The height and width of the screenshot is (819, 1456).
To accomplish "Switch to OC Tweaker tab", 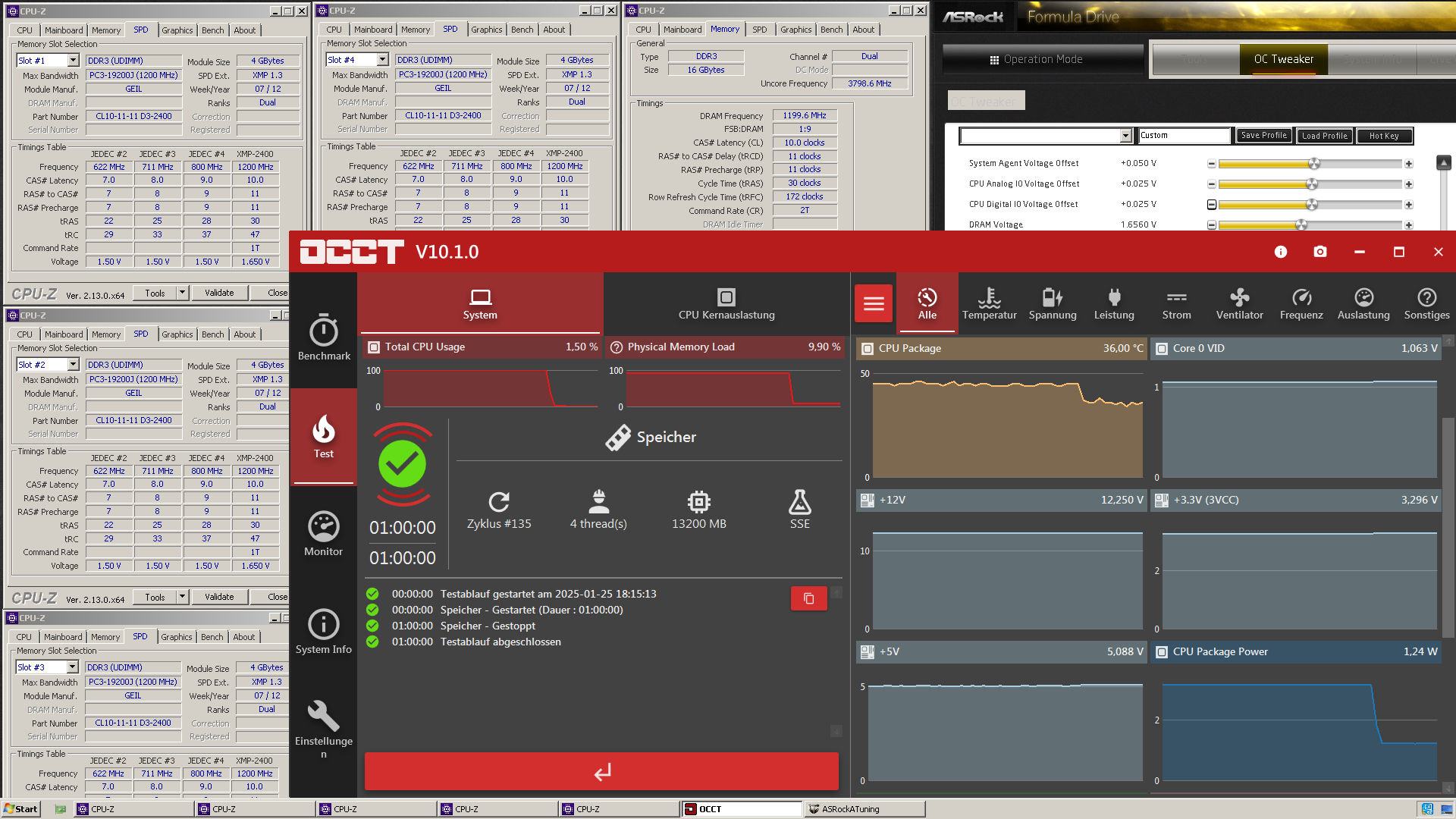I will point(1283,59).
